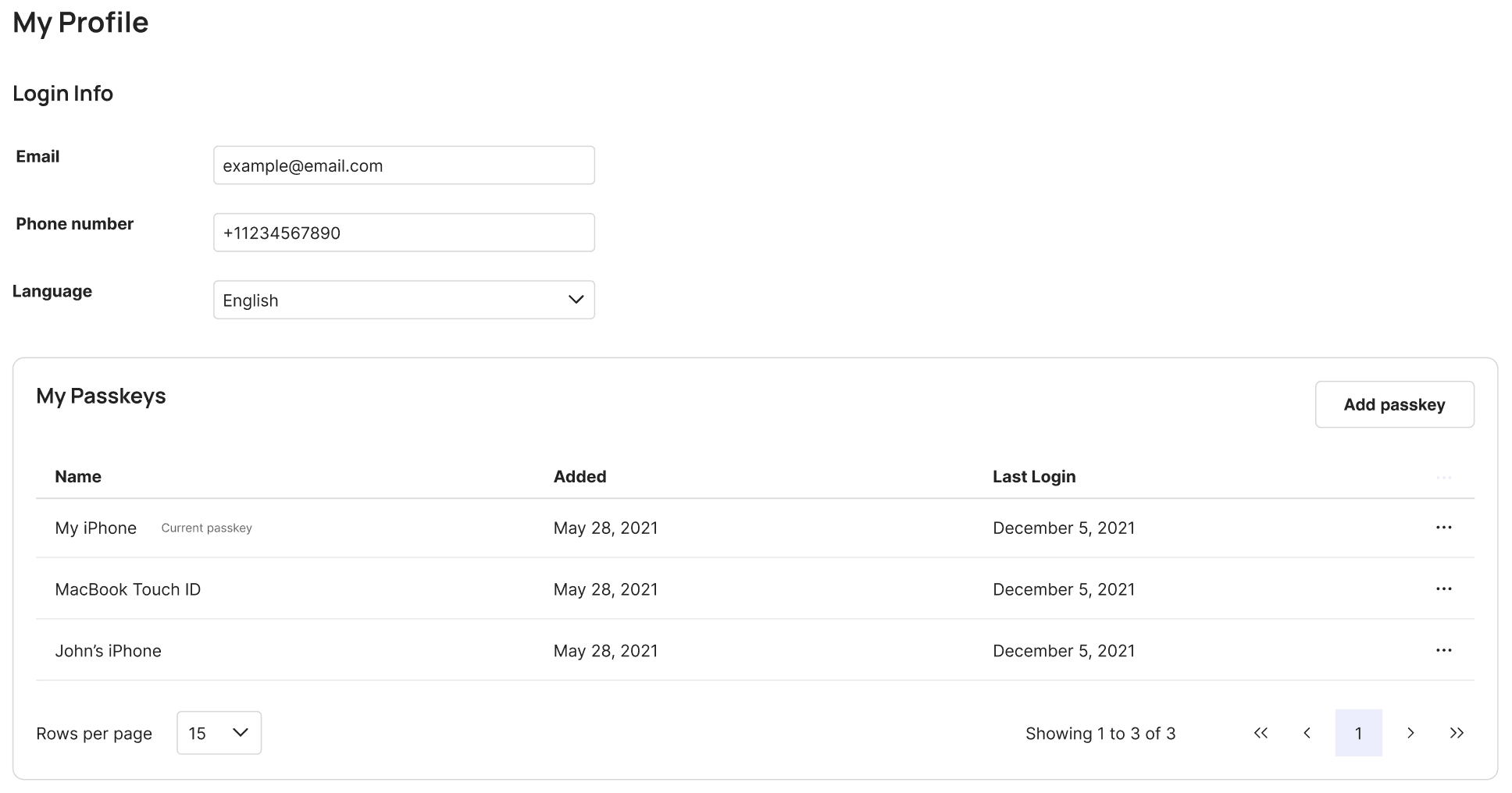
Task: Focus the Phone number input field
Action: tap(403, 233)
